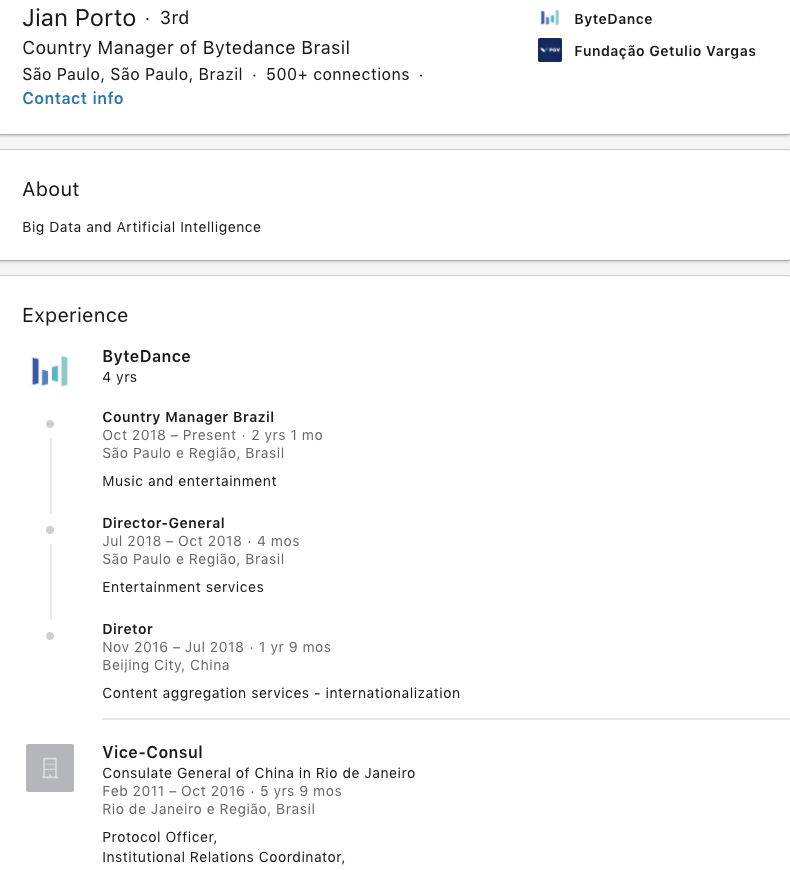Screen dimensions: 790x870
Task: Click the About section heading
Action: [51, 189]
